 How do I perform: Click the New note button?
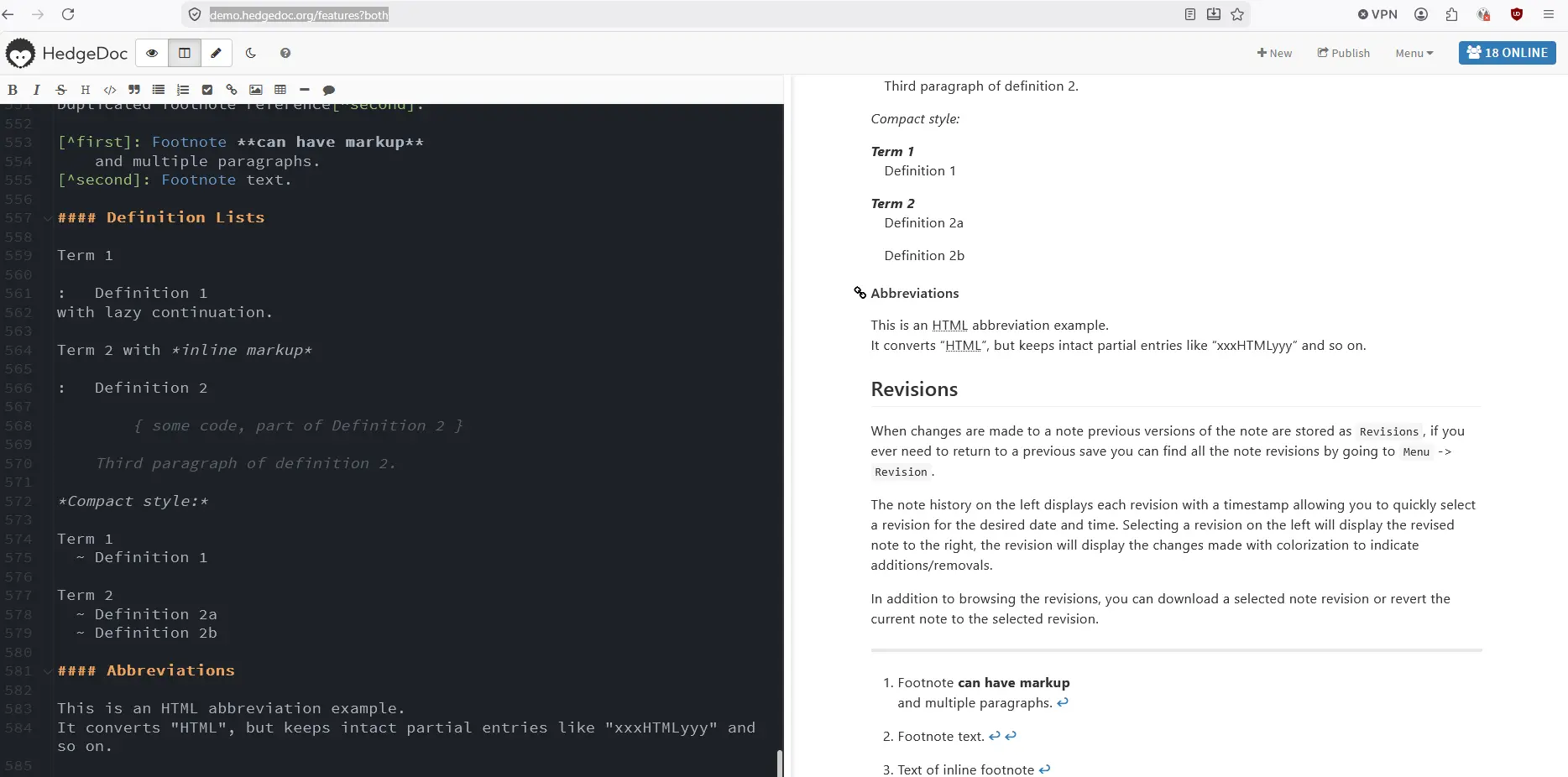click(1274, 53)
